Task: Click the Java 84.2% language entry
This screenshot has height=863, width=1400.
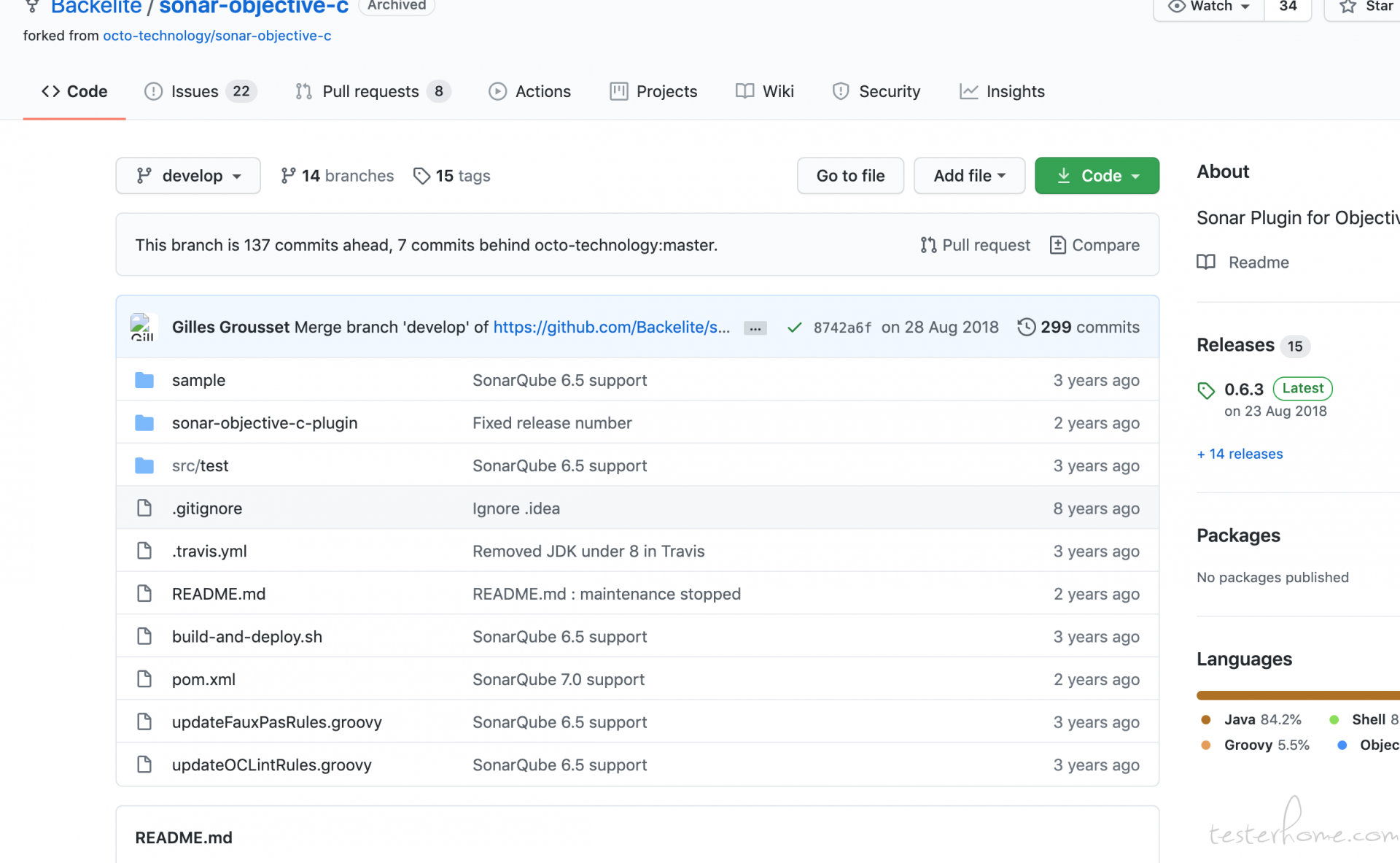Action: 1251,720
